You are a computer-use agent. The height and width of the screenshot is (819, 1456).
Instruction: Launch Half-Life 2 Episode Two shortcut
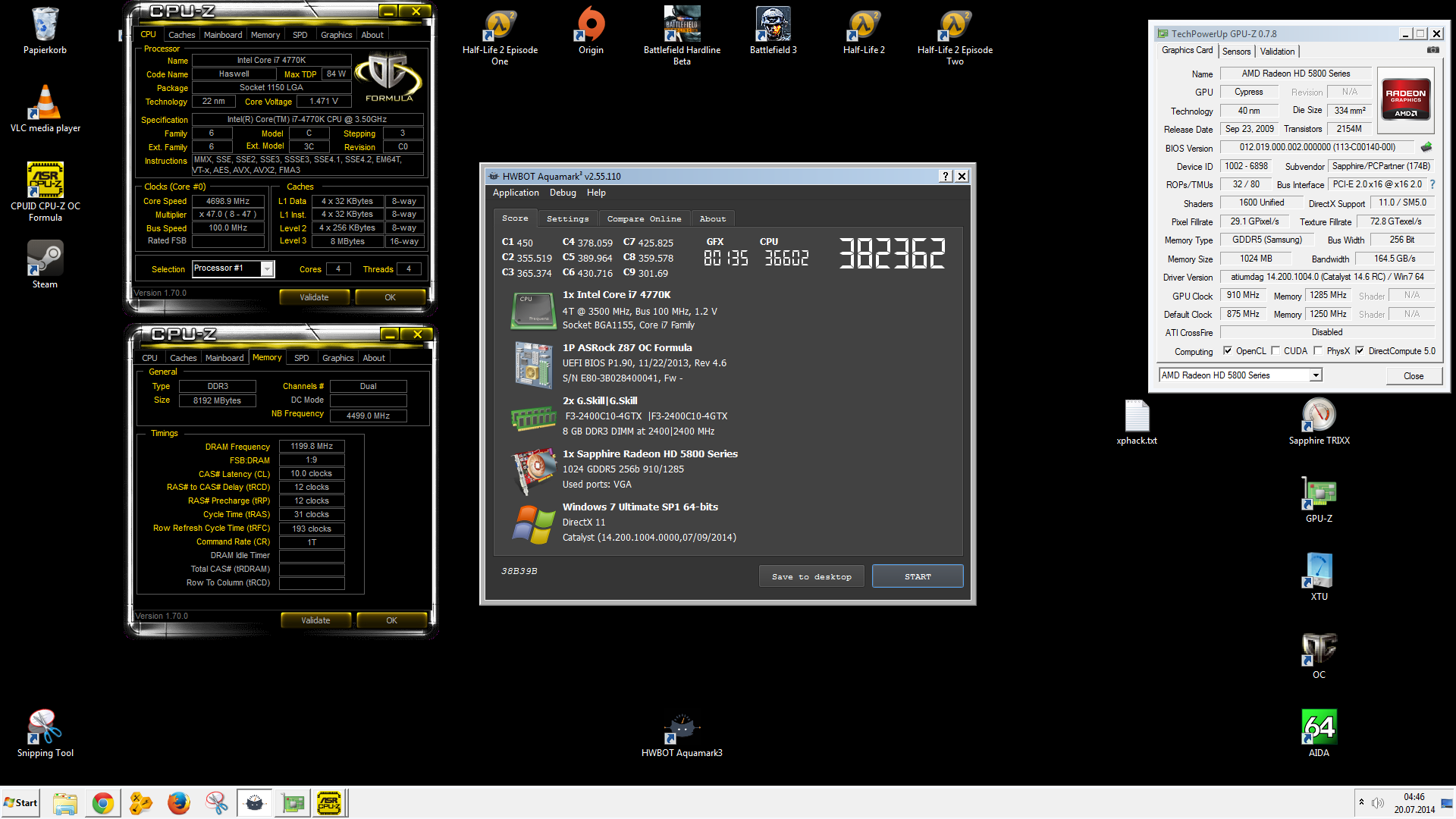pos(955,36)
